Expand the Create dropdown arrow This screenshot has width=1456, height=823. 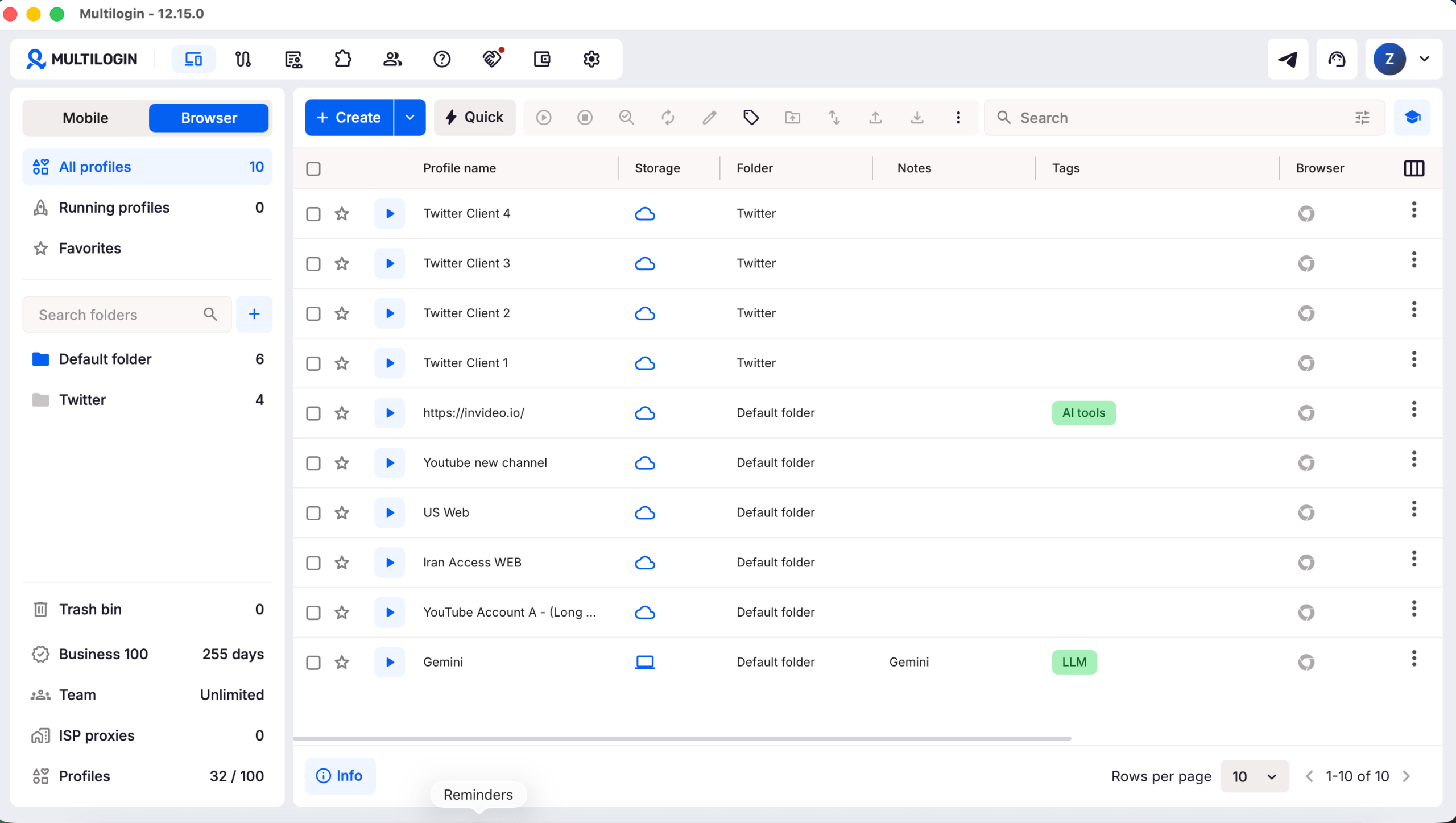click(x=410, y=118)
